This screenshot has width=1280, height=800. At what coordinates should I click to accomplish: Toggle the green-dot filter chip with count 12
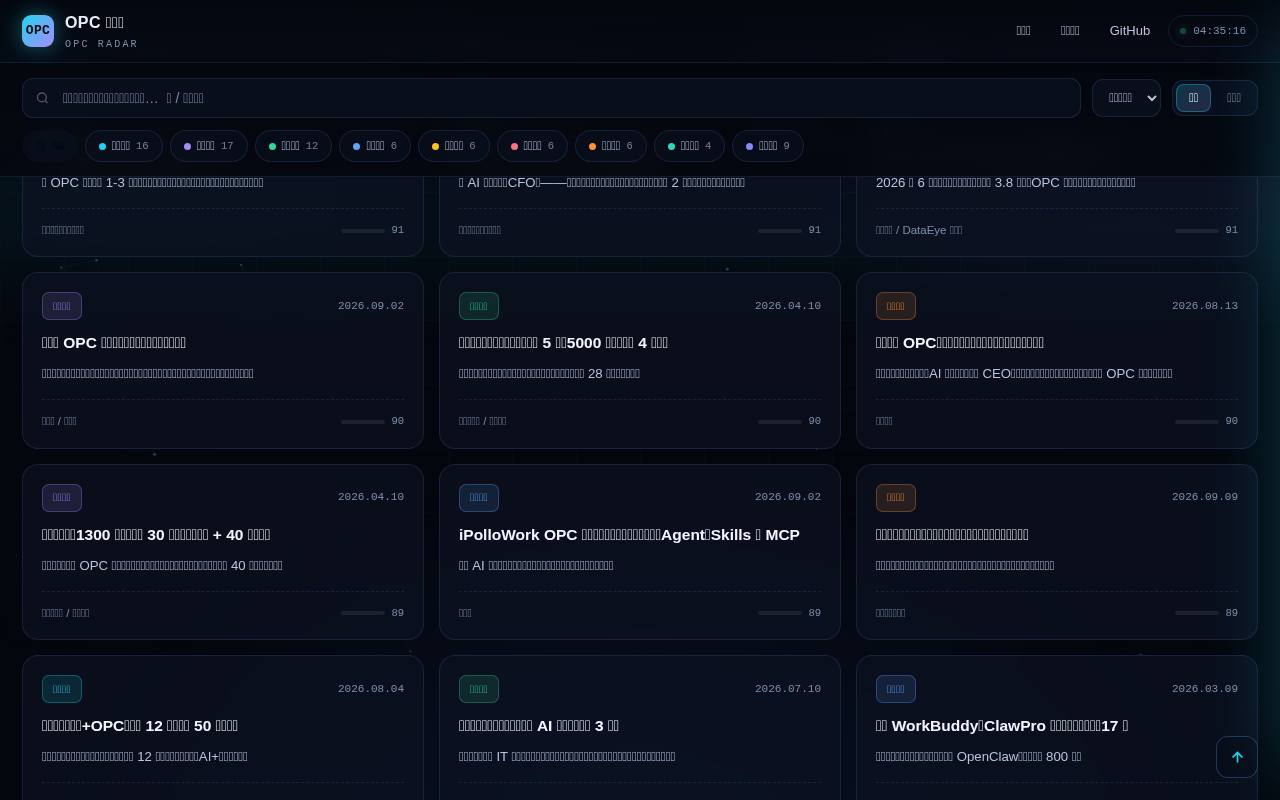click(293, 146)
